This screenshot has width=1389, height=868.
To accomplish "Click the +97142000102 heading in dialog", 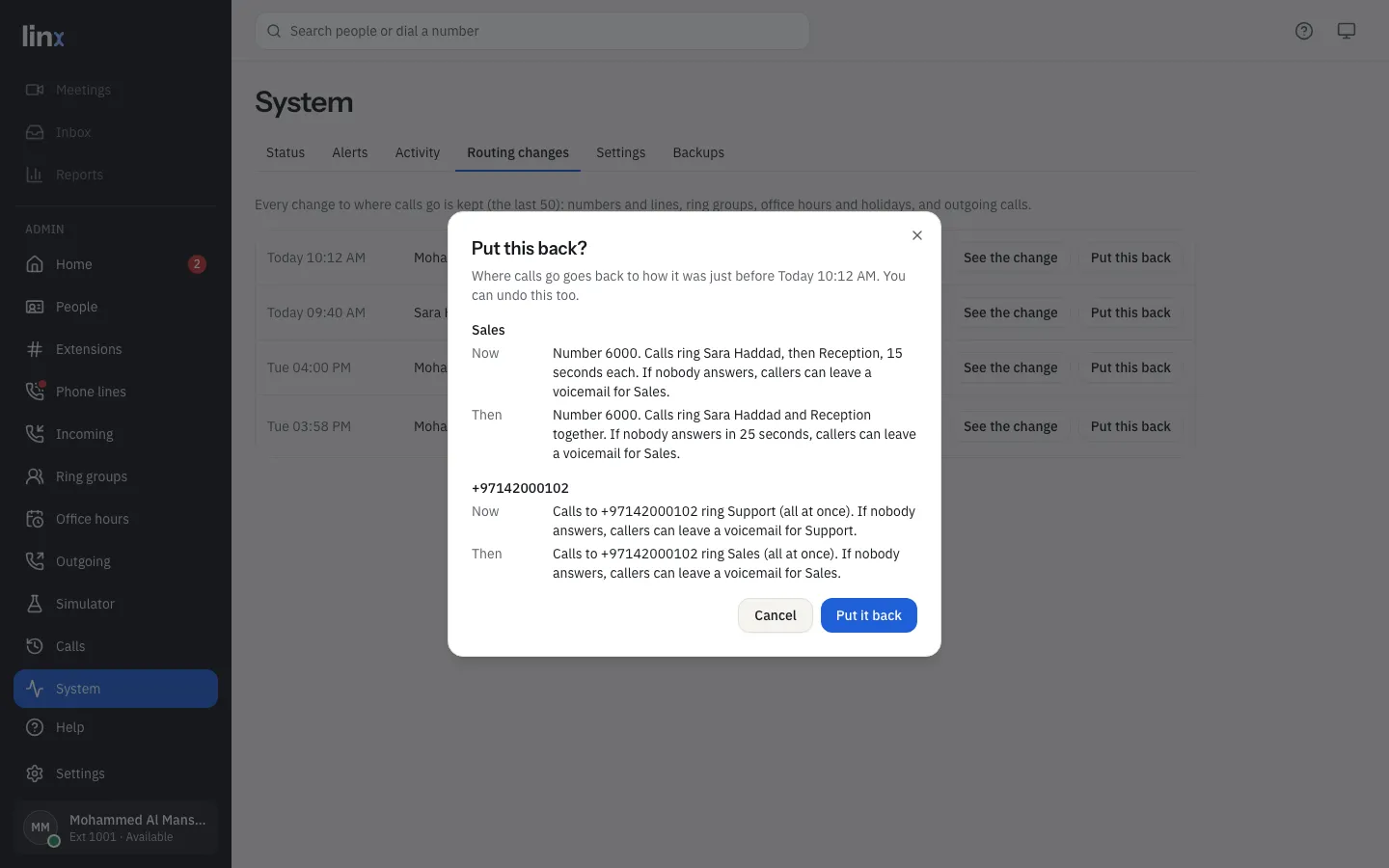I will click(520, 488).
